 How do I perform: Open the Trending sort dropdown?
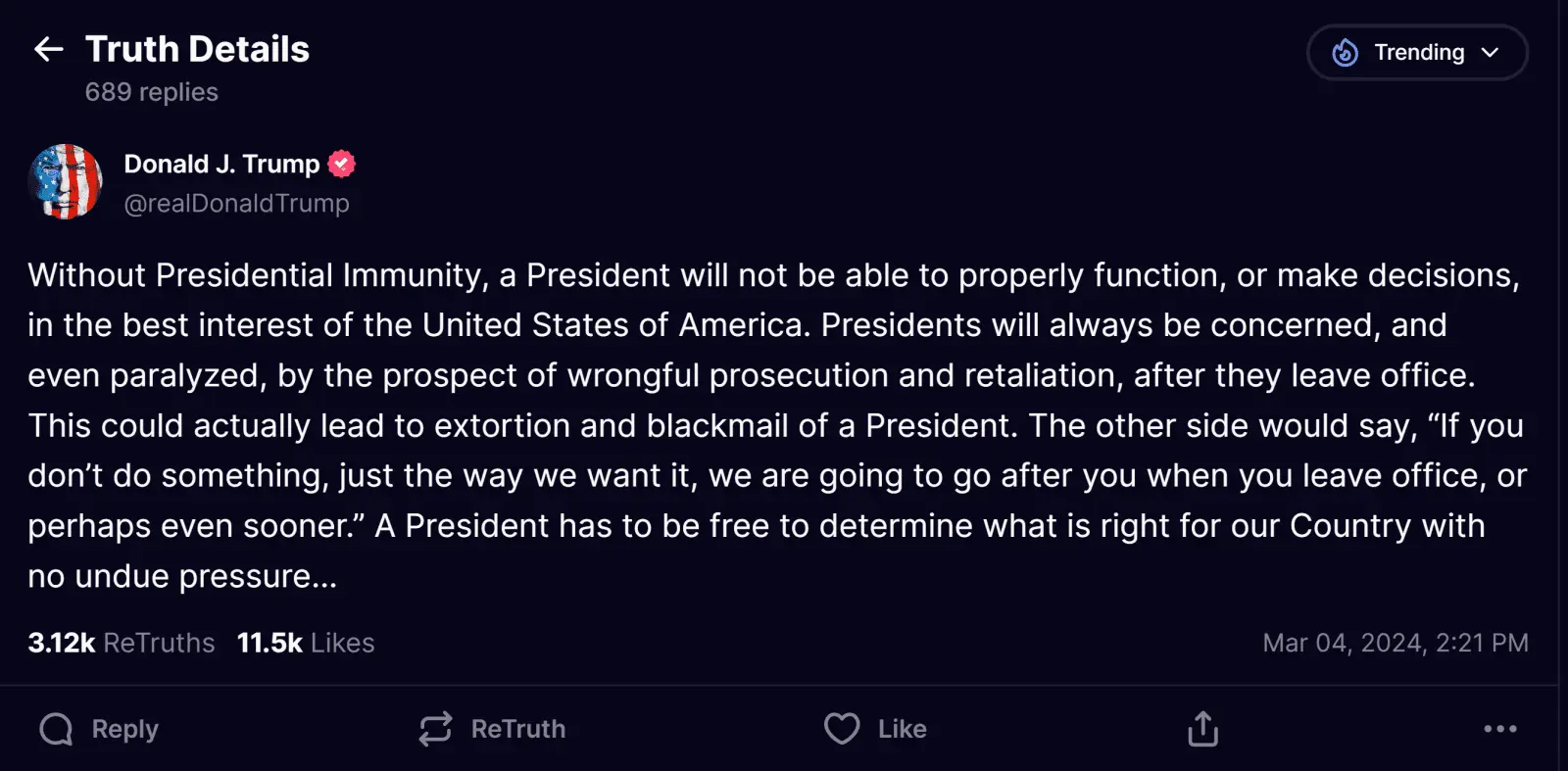(x=1417, y=52)
